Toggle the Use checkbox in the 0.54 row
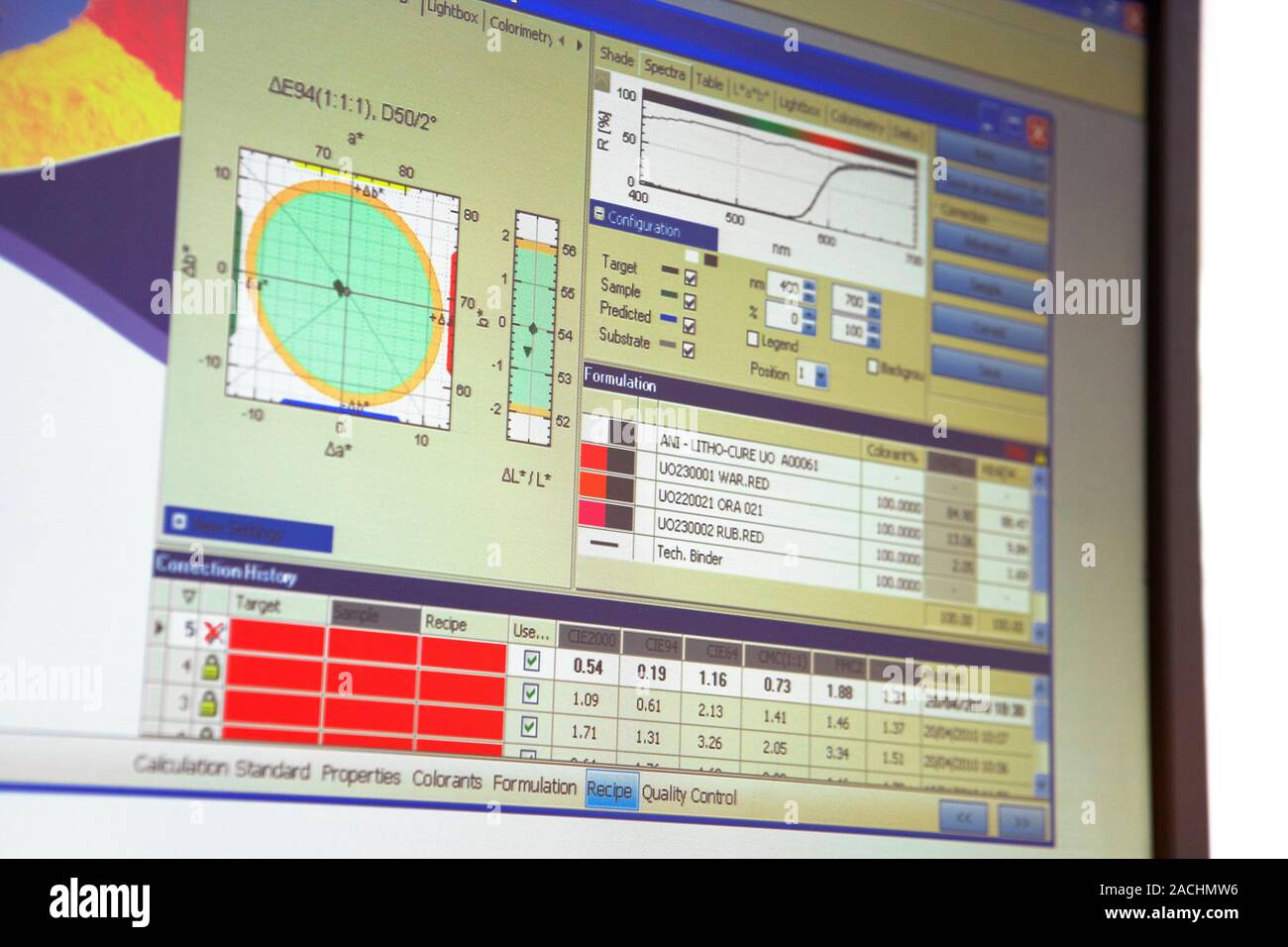The height and width of the screenshot is (947, 1288). pos(531,662)
